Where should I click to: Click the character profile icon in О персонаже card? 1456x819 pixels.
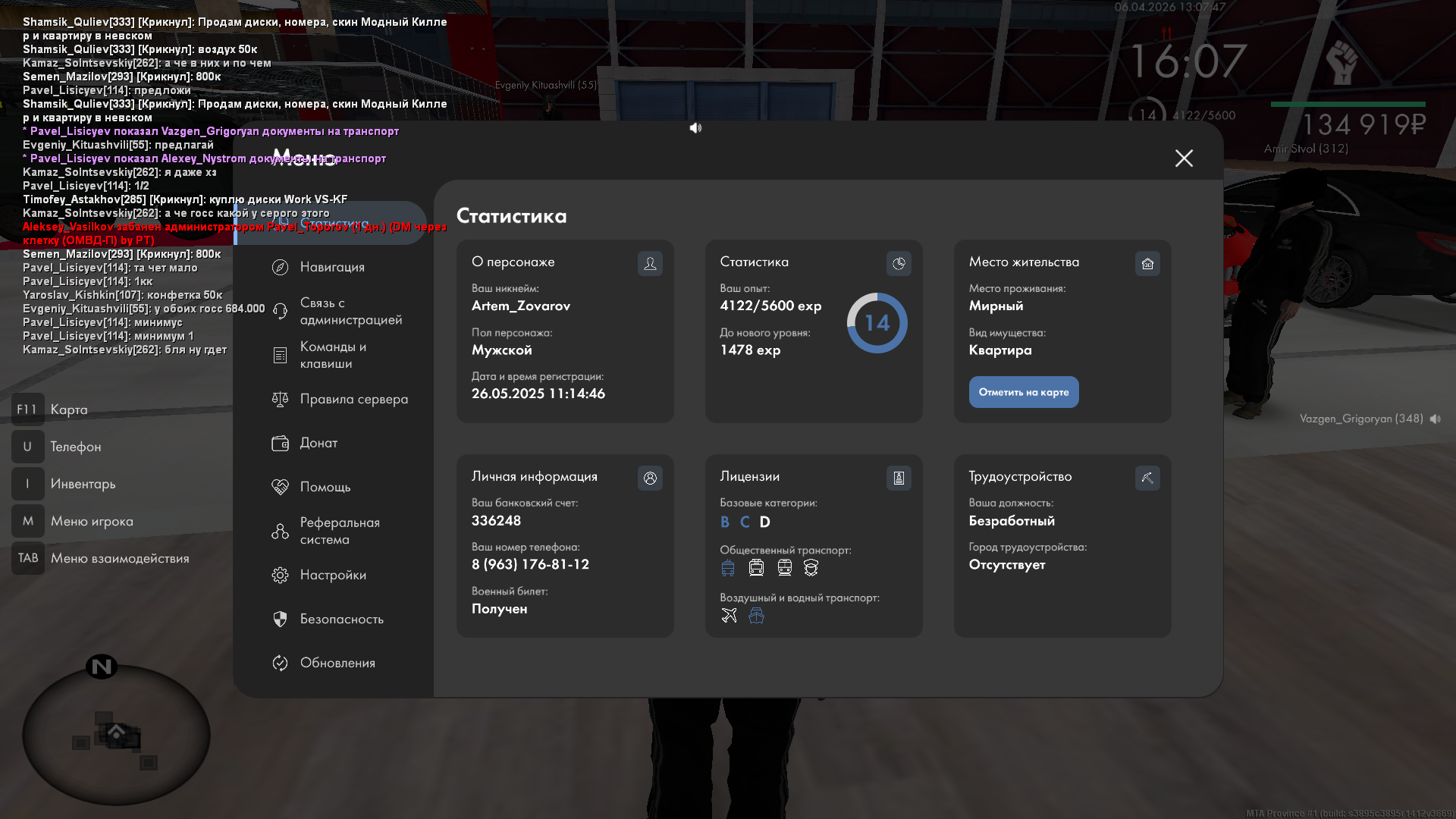tap(650, 264)
